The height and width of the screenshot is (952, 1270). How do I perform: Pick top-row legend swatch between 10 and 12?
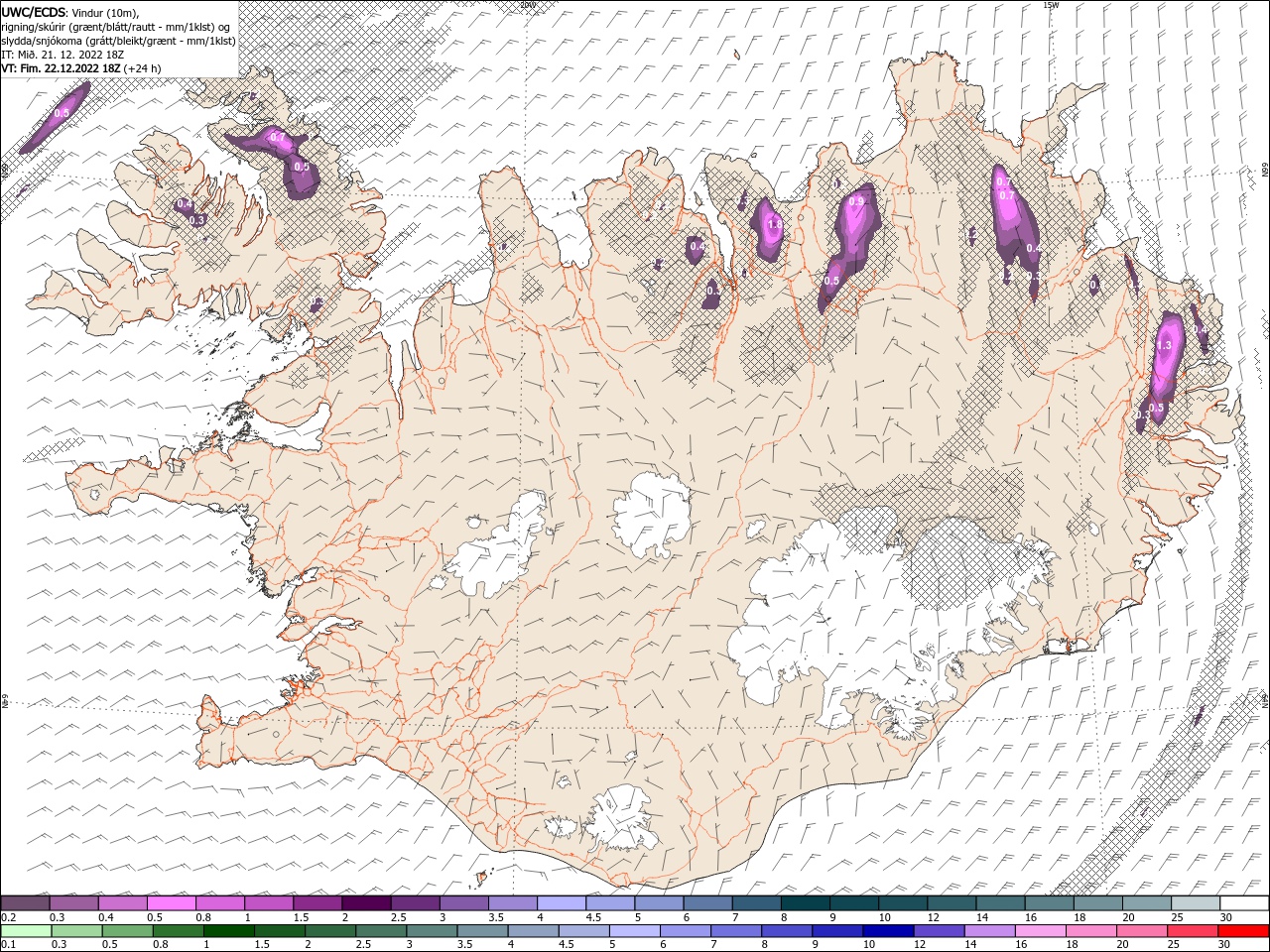pos(902,903)
